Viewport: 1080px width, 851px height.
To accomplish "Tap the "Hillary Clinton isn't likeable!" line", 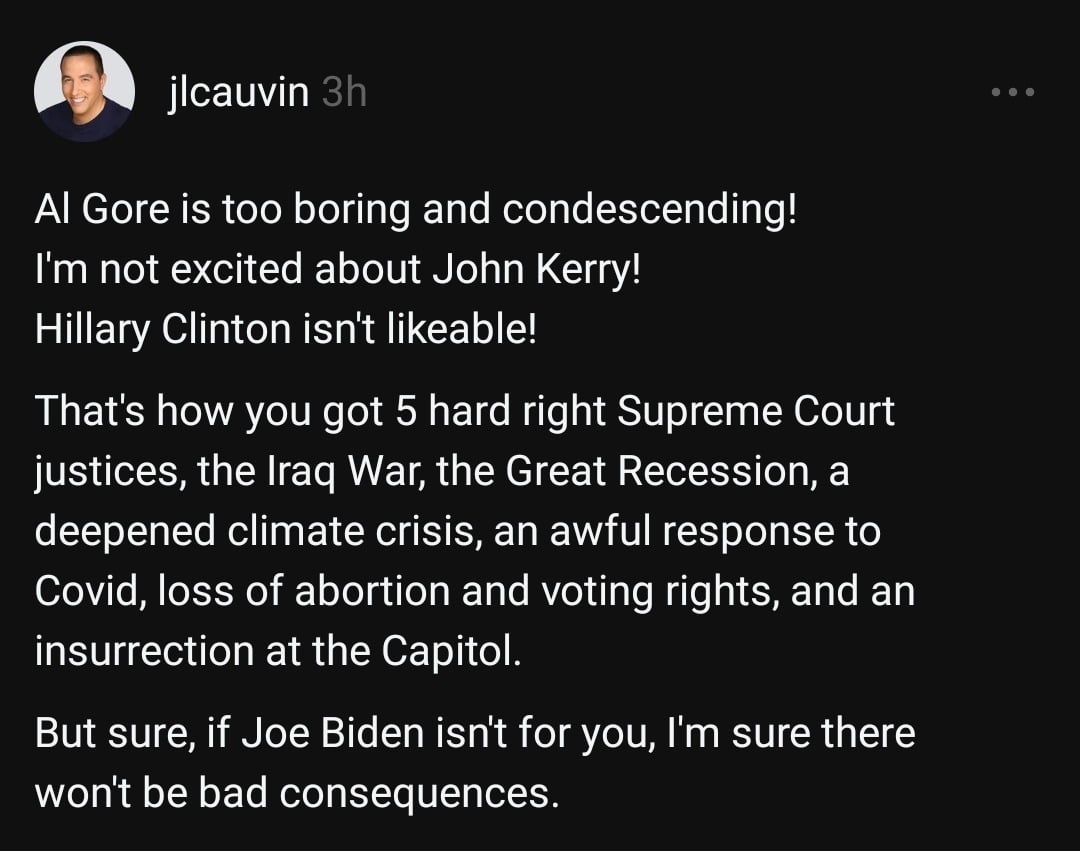I will 285,331.
